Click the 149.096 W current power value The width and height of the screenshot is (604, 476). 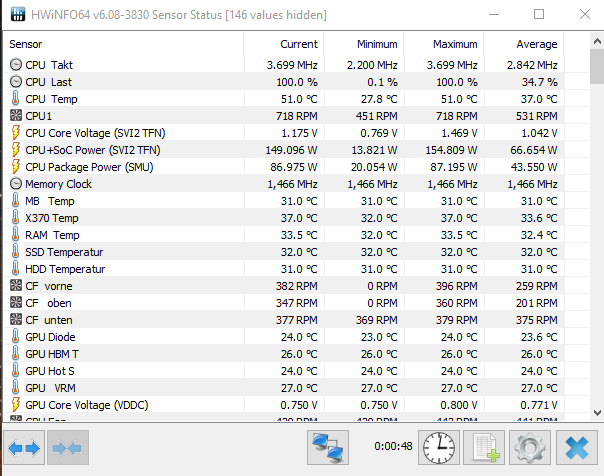[x=291, y=150]
